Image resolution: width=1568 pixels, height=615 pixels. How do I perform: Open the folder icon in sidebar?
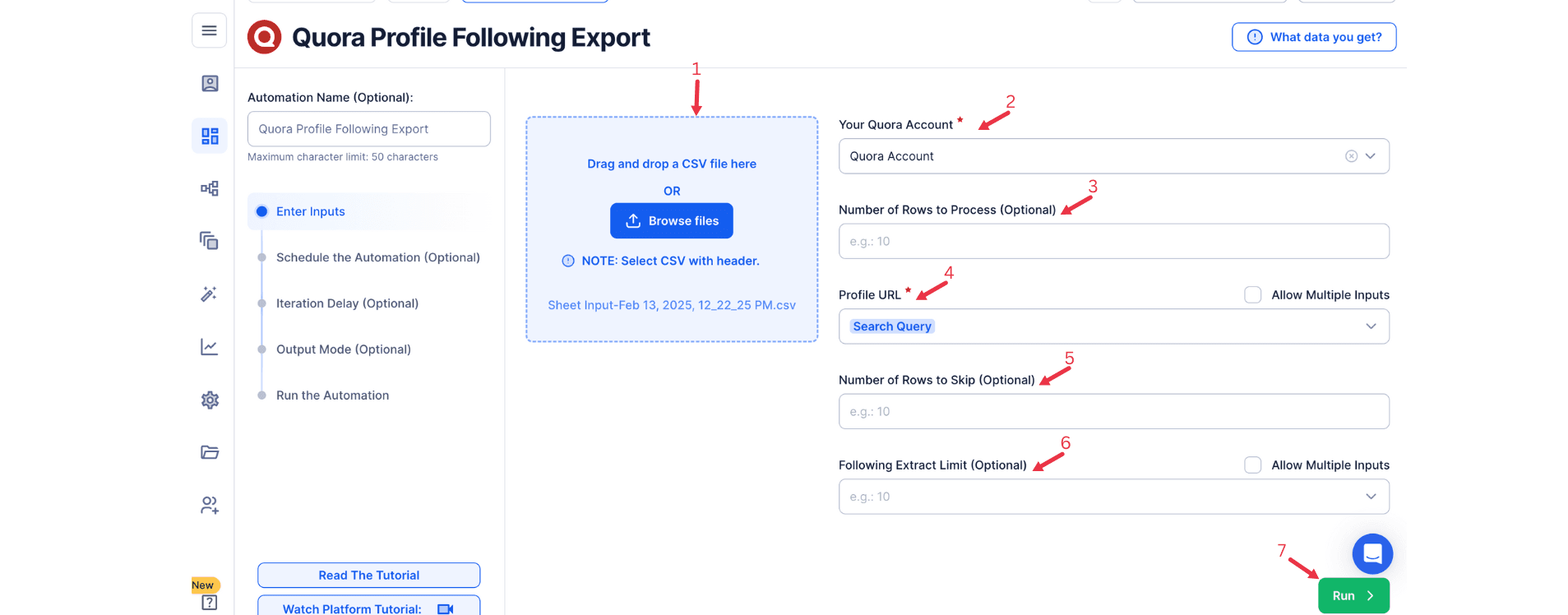[210, 452]
